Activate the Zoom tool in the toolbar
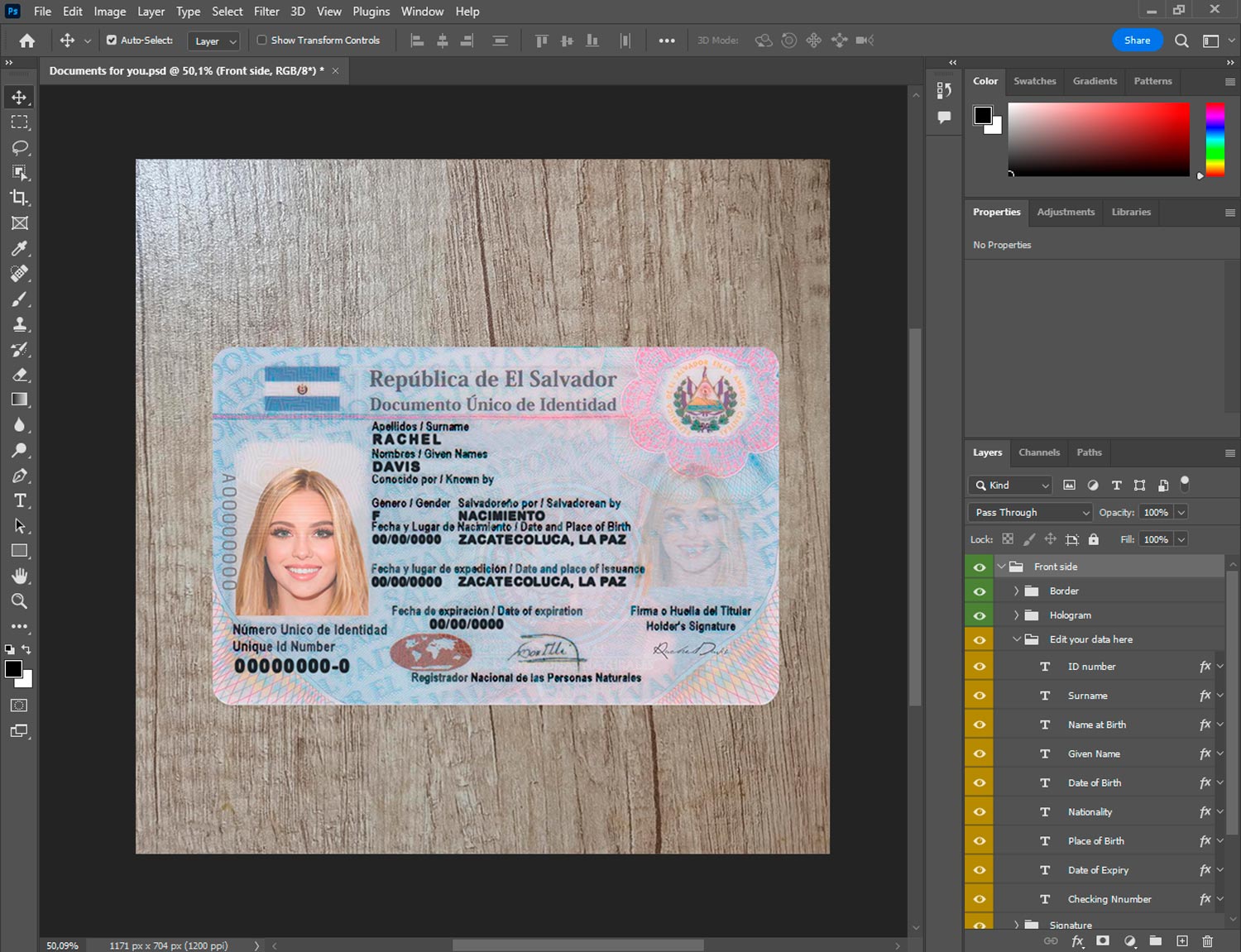1241x952 pixels. point(20,601)
